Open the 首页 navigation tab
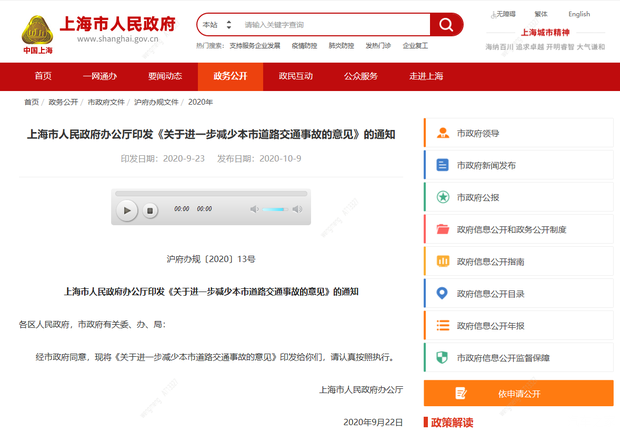The height and width of the screenshot is (432, 620). tap(43, 76)
